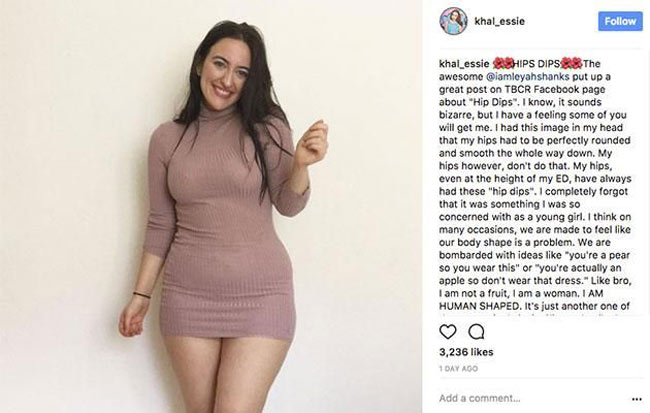
Task: Follow khal_essie with the blue Follow button
Action: click(x=620, y=21)
